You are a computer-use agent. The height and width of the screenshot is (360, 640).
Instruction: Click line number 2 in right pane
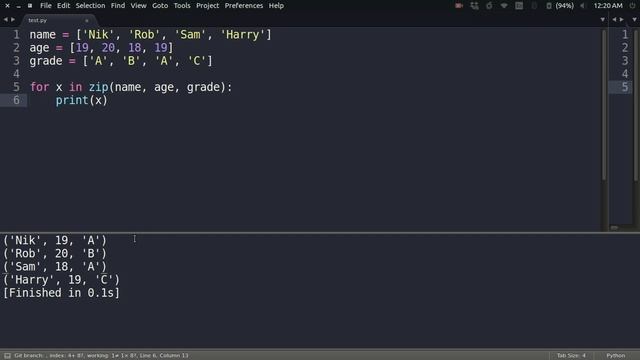coord(624,48)
